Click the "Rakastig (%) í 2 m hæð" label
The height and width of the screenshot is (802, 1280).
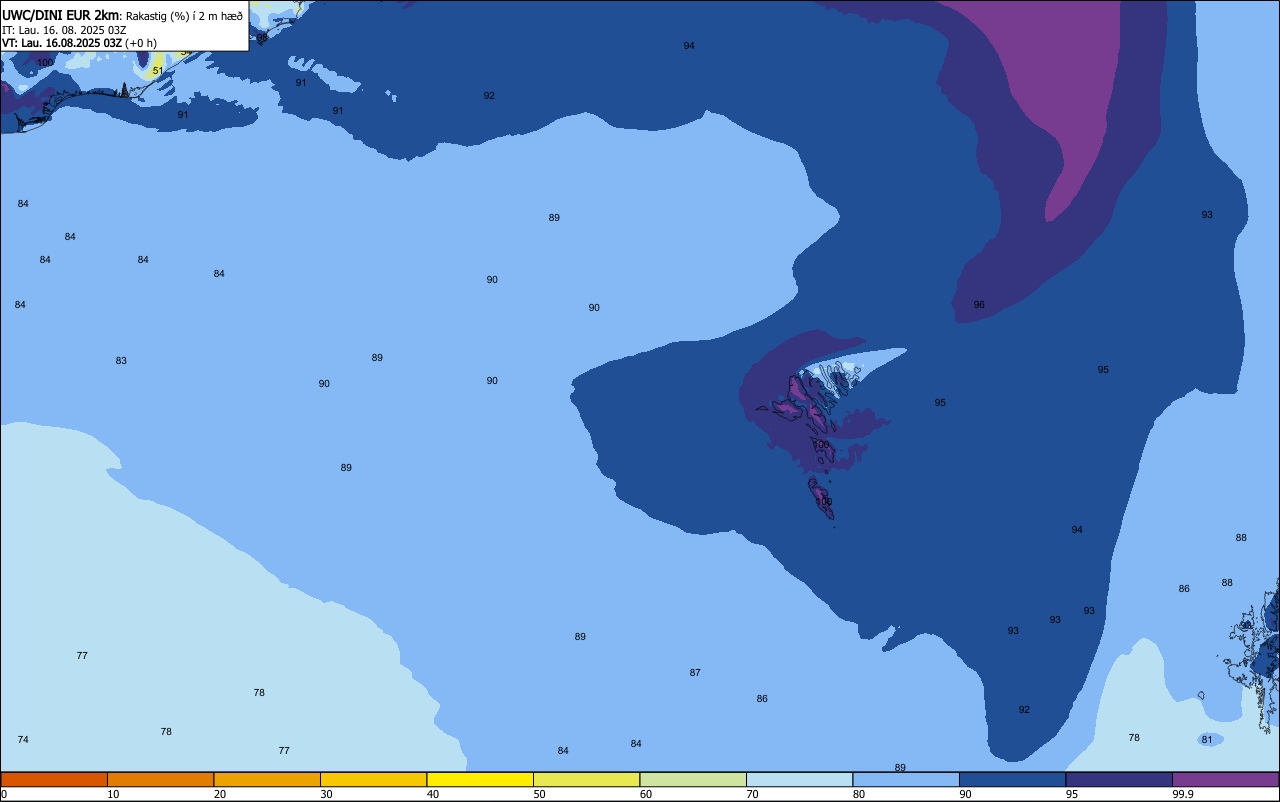pos(184,16)
